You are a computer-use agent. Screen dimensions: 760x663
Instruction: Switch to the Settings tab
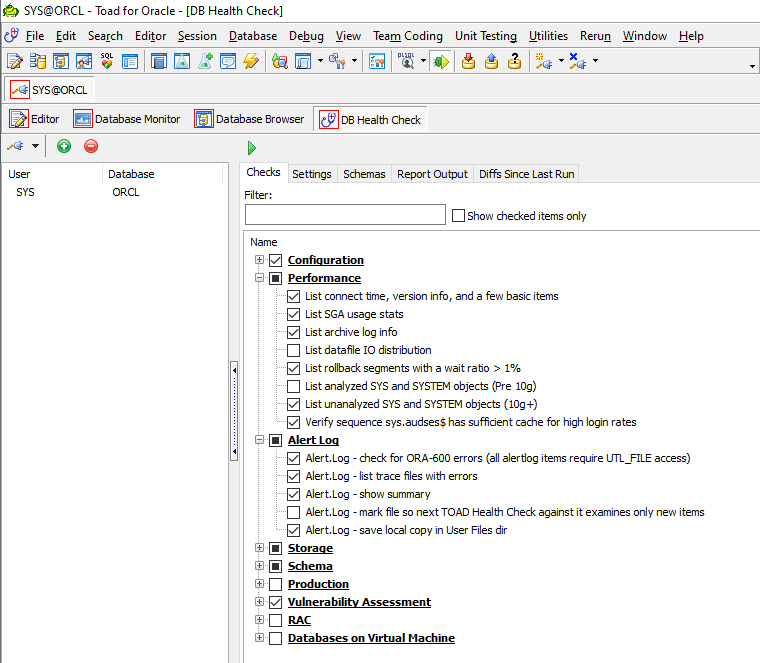tap(312, 174)
